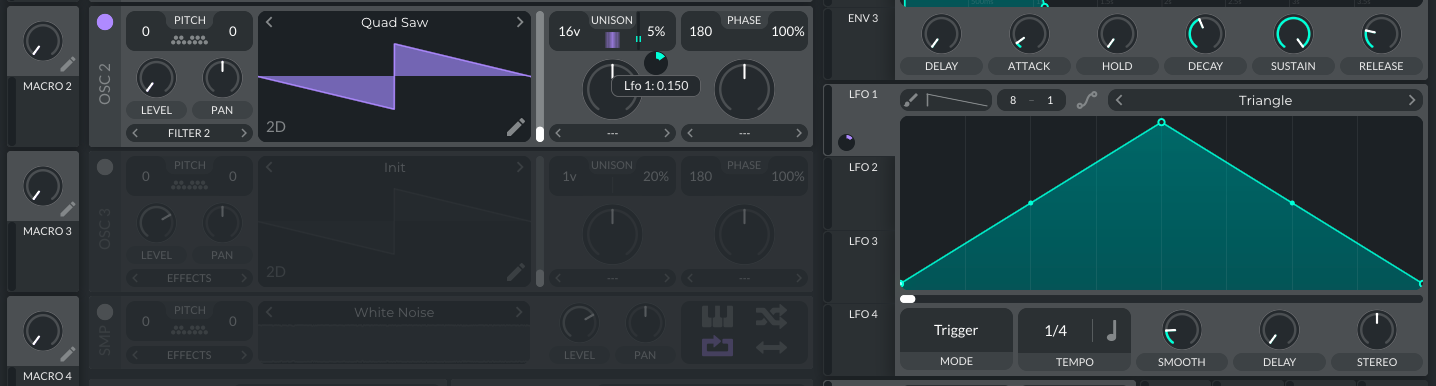This screenshot has height=386, width=1436.
Task: Toggle sampler keytrack piano button
Action: pyautogui.click(x=718, y=318)
